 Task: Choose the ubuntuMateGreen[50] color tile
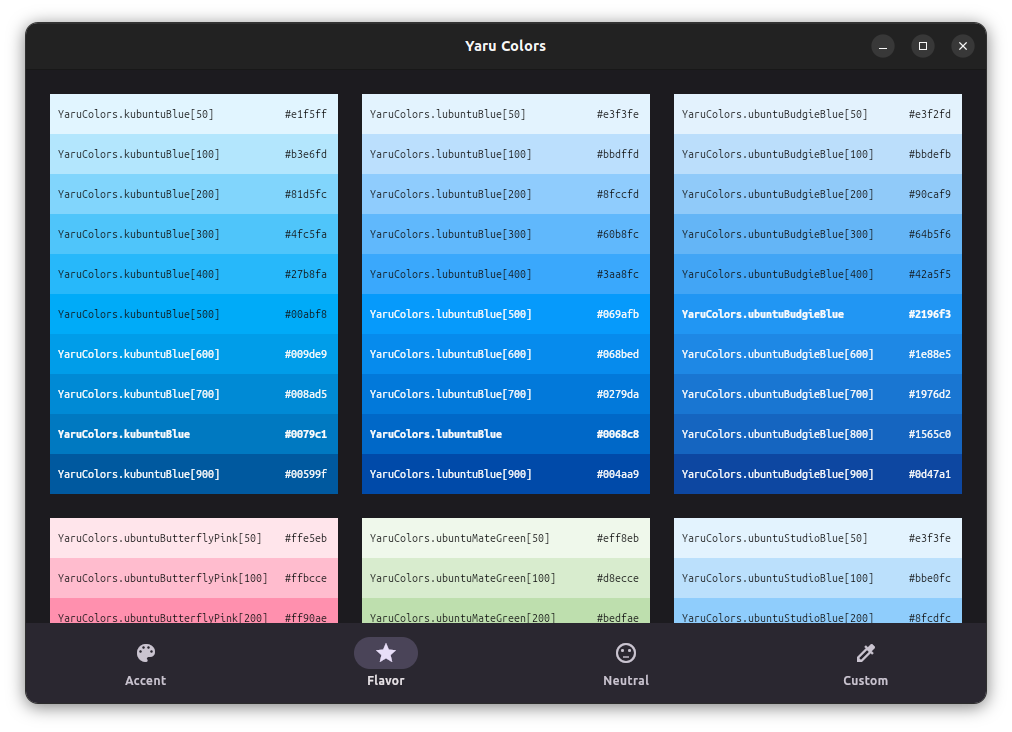tap(506, 538)
